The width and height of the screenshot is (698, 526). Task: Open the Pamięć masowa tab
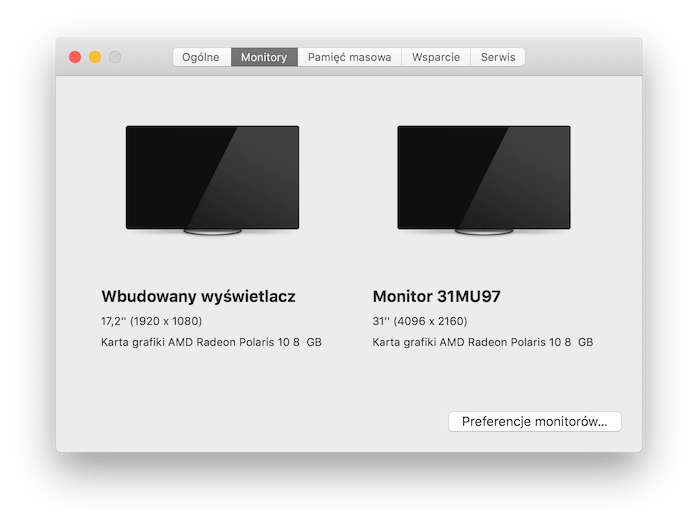click(349, 57)
